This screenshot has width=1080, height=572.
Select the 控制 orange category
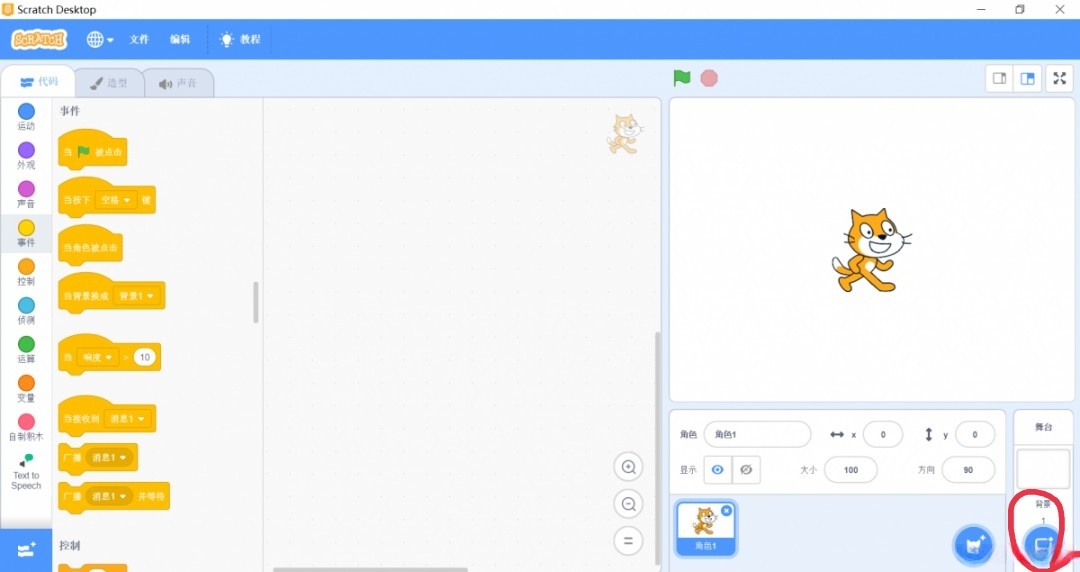coord(26,272)
